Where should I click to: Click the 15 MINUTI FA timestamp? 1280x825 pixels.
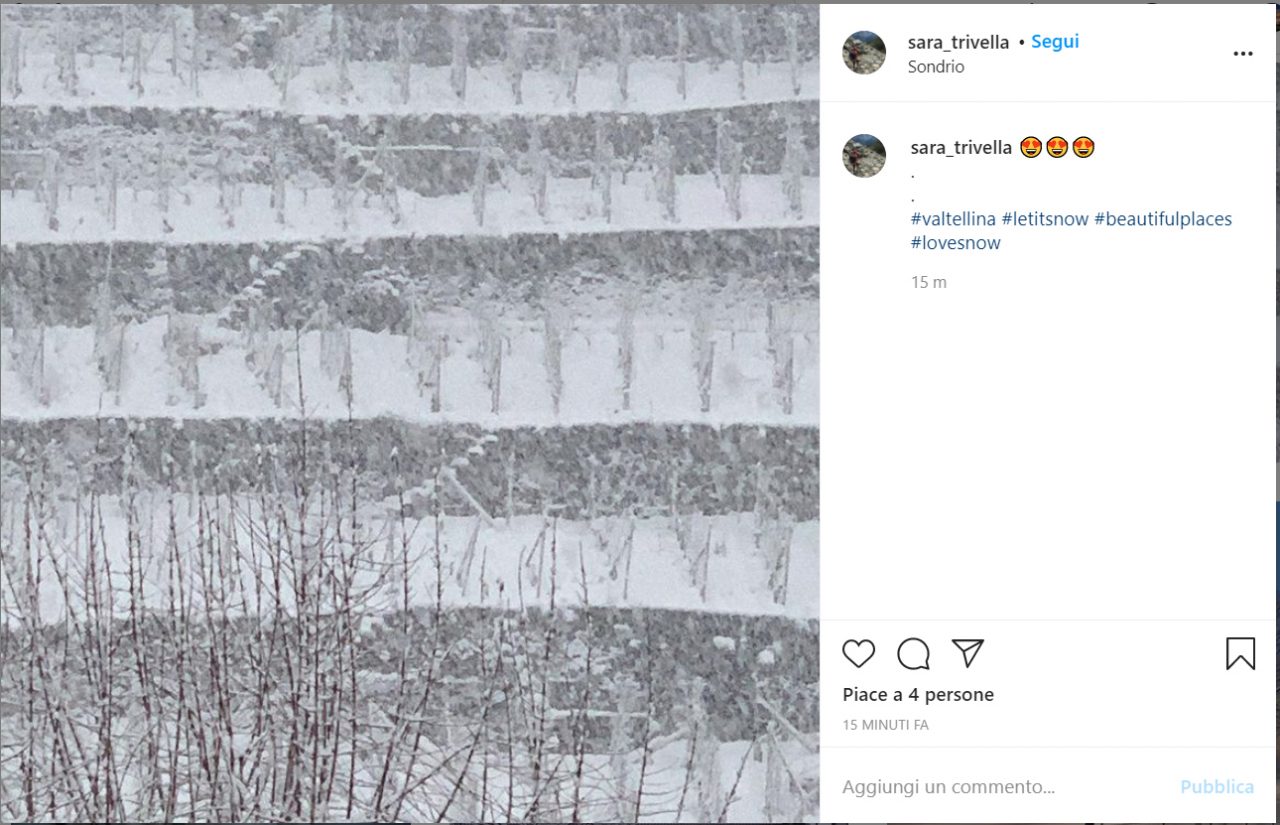click(x=885, y=725)
